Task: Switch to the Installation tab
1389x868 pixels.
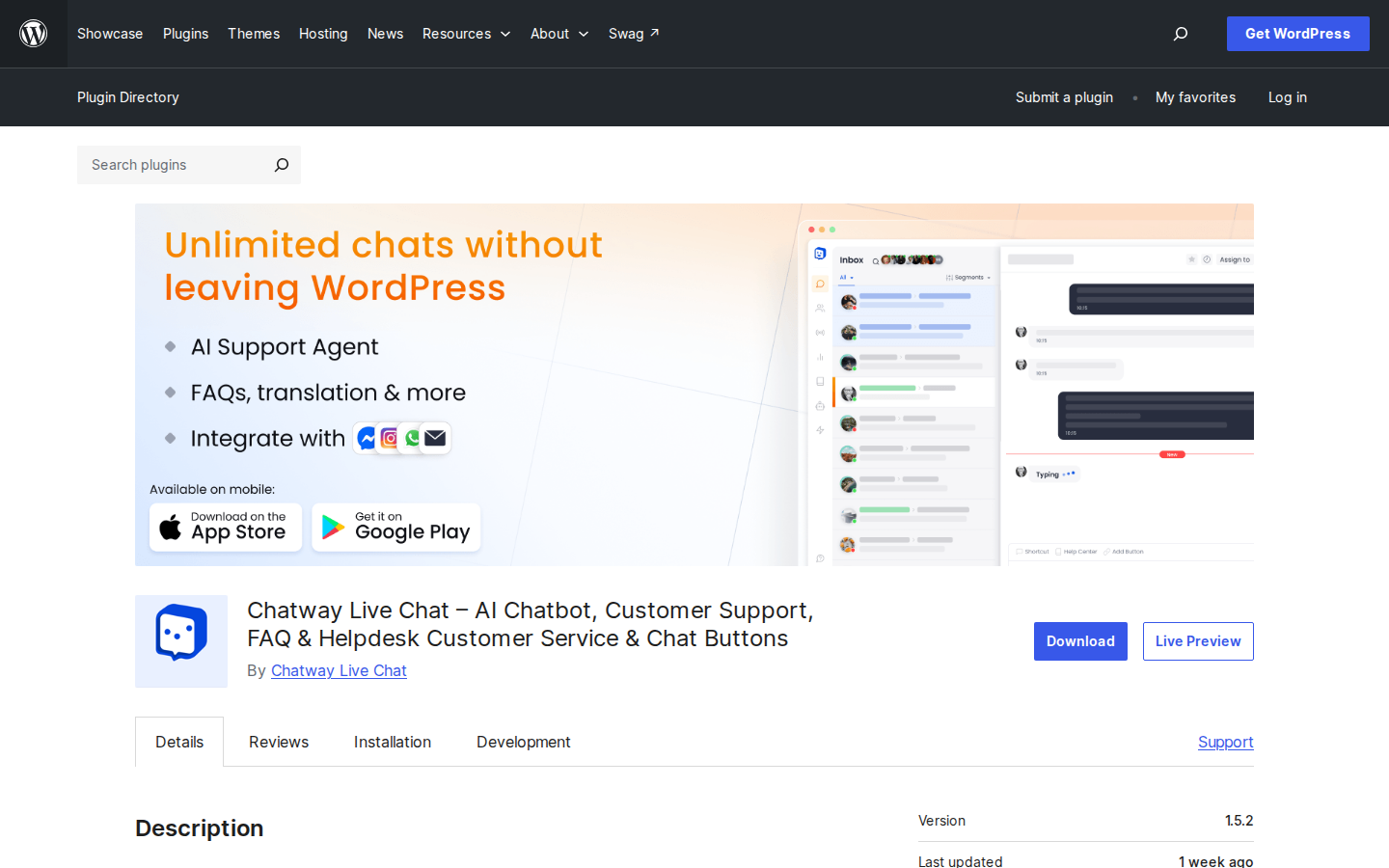Action: tap(393, 742)
